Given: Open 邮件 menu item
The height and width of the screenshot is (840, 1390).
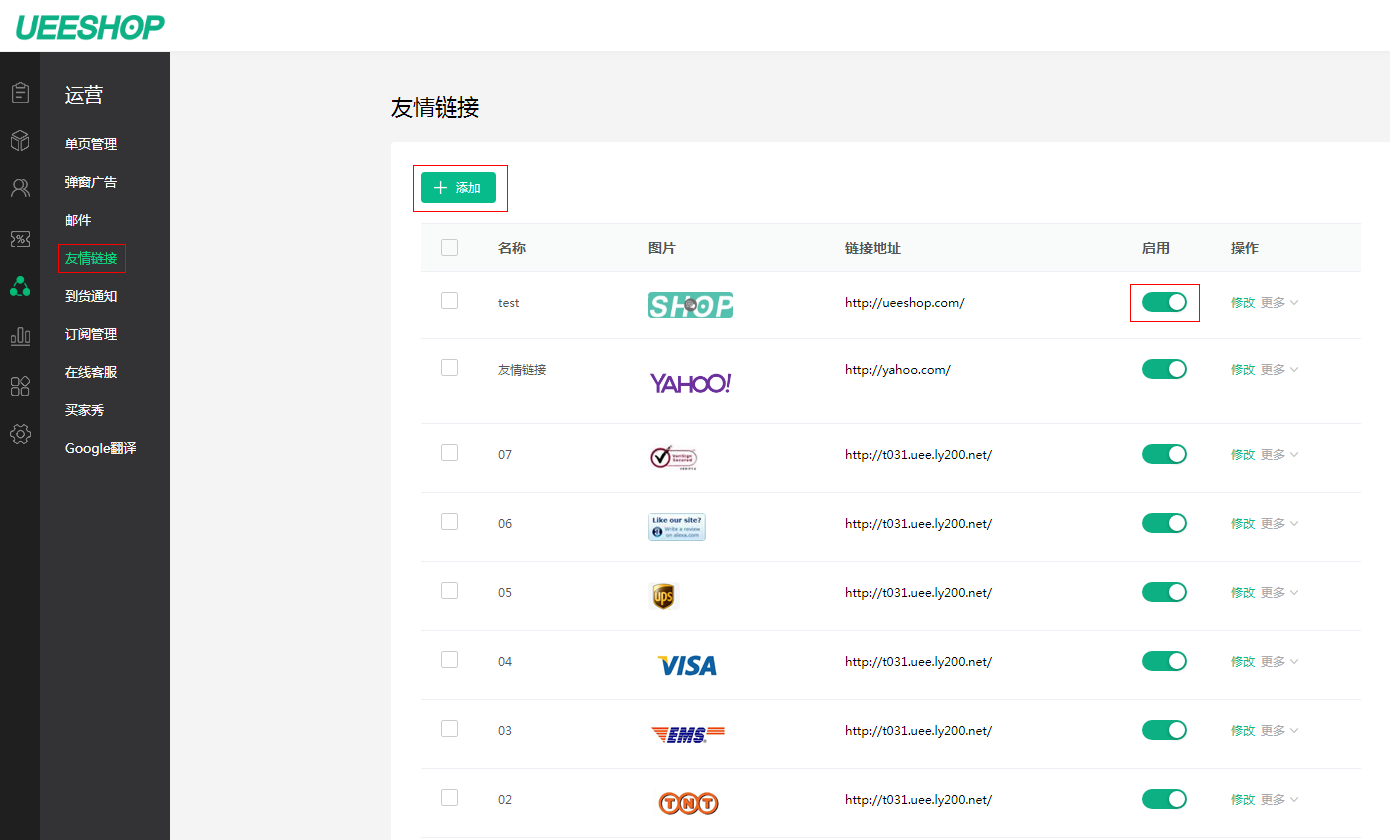Looking at the screenshot, I should (78, 220).
